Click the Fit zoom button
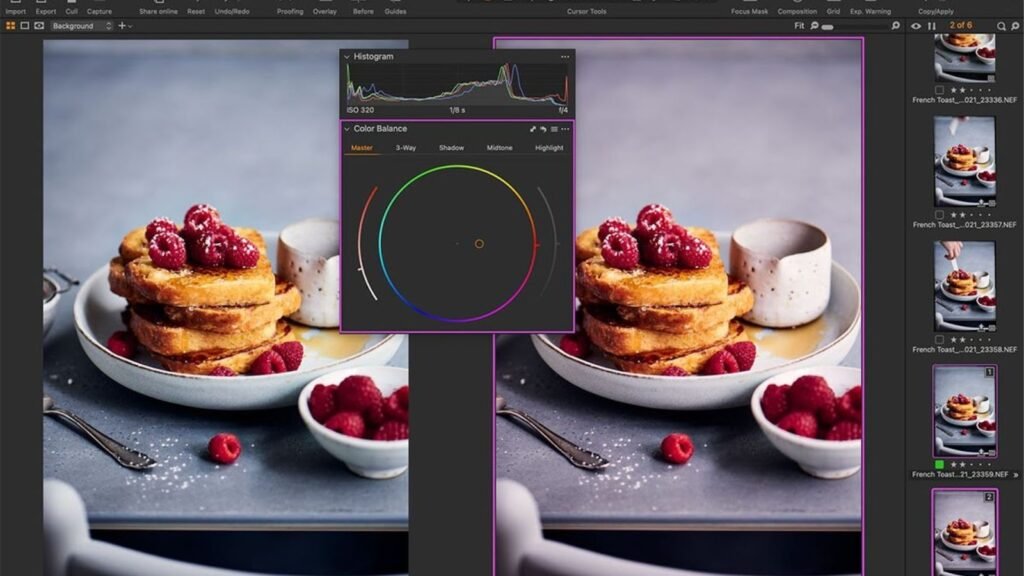Viewport: 1024px width, 576px height. click(799, 26)
